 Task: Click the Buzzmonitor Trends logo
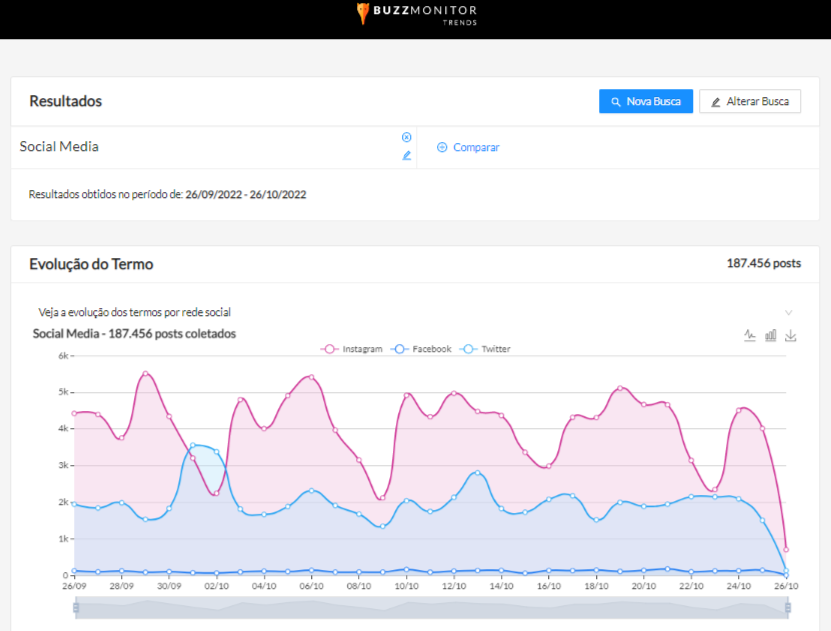click(x=416, y=14)
